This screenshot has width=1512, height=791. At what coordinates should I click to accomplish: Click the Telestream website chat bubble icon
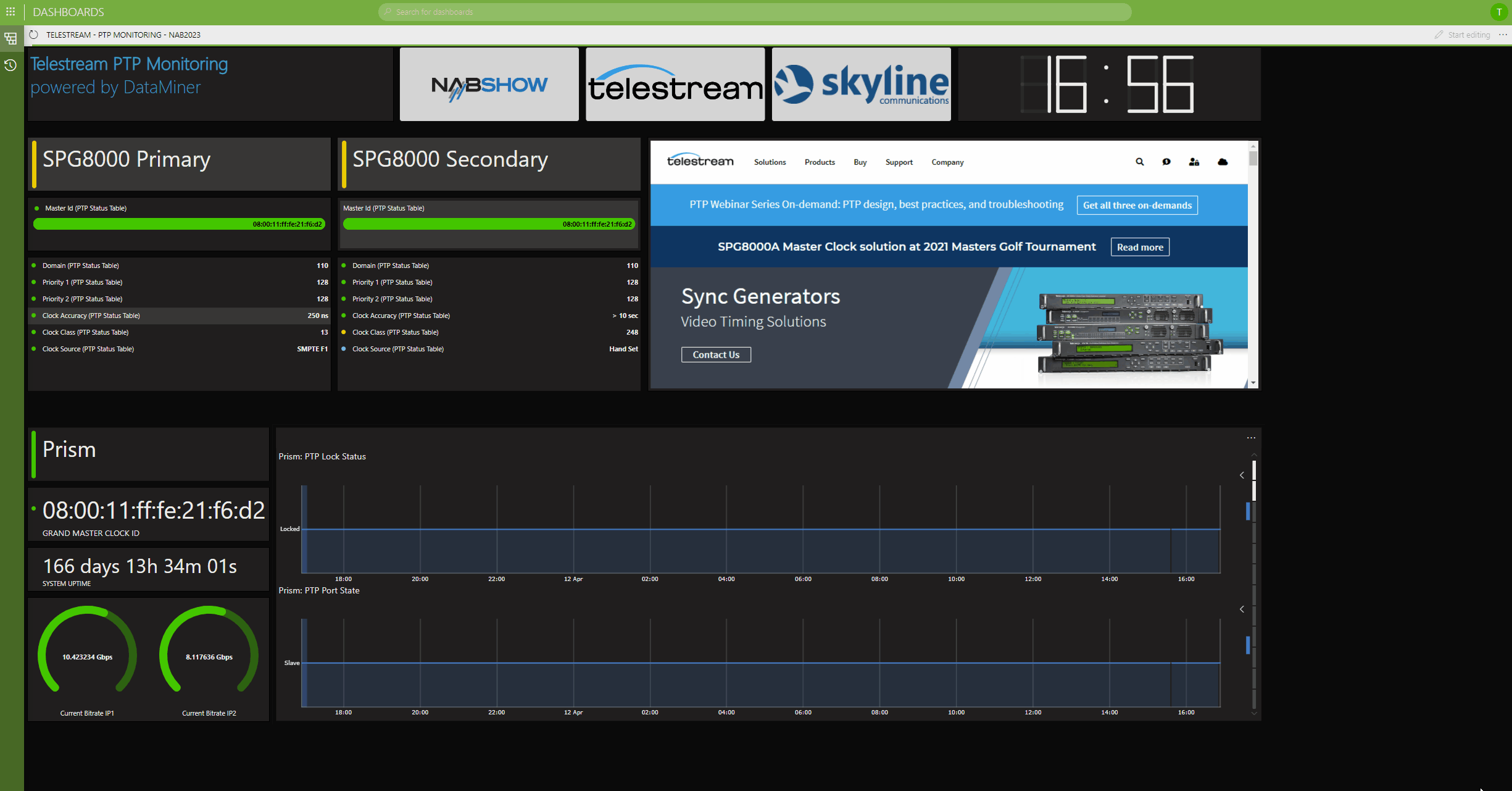point(1166,162)
